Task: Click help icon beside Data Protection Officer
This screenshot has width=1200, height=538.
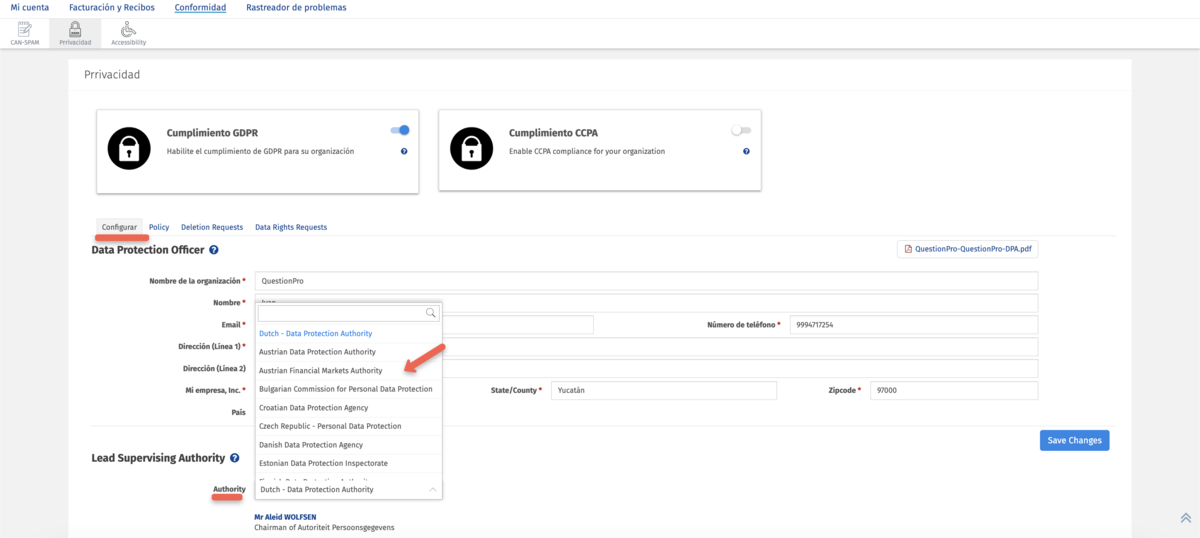Action: [x=214, y=250]
